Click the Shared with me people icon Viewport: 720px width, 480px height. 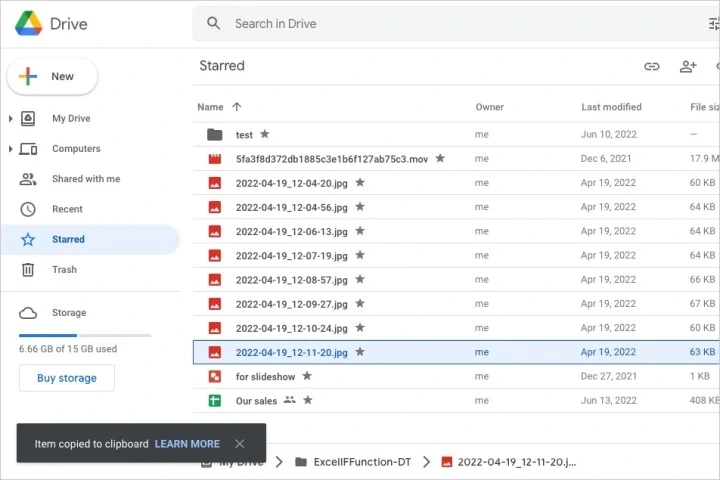(x=28, y=179)
